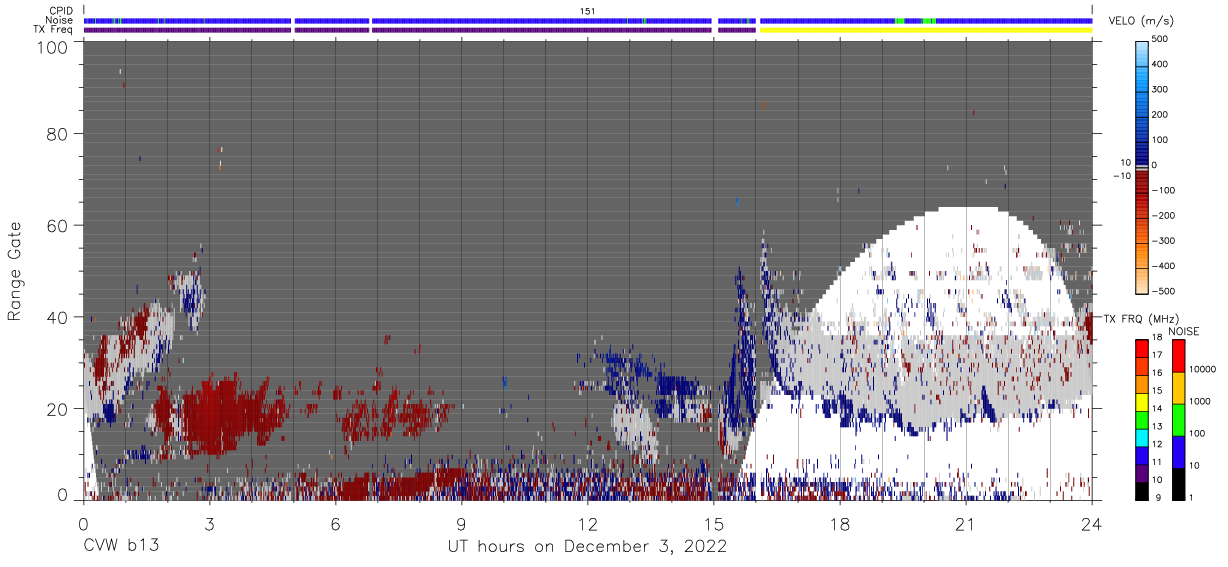Click the 'CVW b13' radar beam label
The width and height of the screenshot is (1228, 567).
120,546
